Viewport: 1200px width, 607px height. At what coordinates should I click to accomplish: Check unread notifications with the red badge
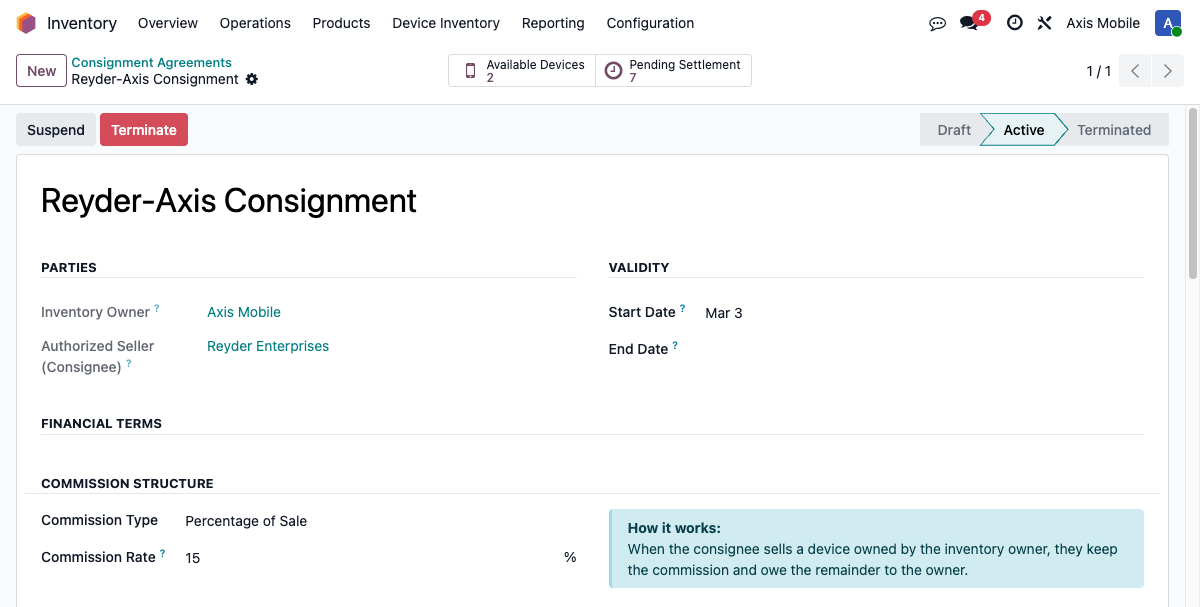coord(967,23)
